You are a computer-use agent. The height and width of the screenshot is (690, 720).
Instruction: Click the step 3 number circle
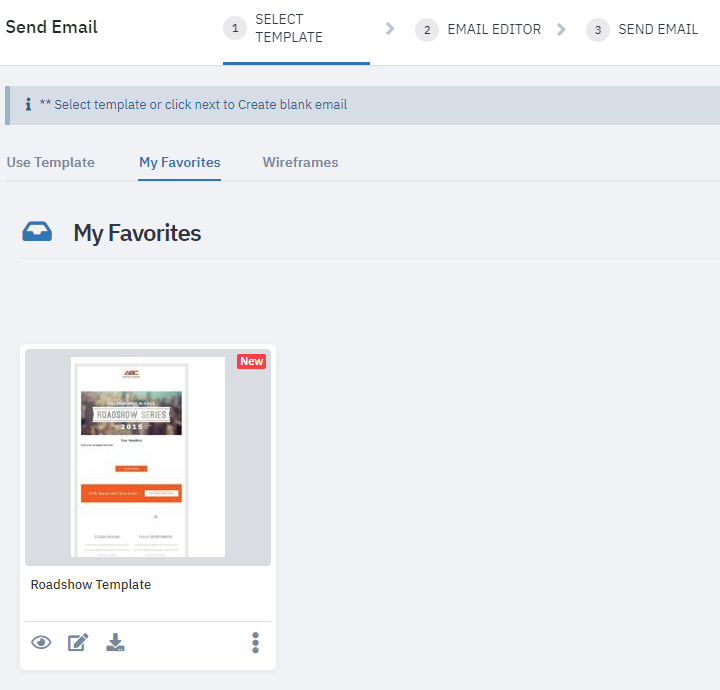(x=598, y=30)
